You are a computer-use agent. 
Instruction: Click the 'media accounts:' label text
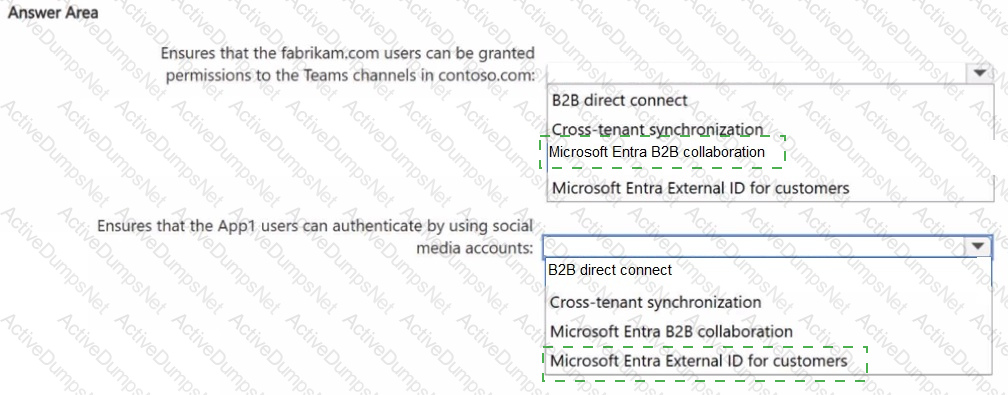tap(475, 247)
